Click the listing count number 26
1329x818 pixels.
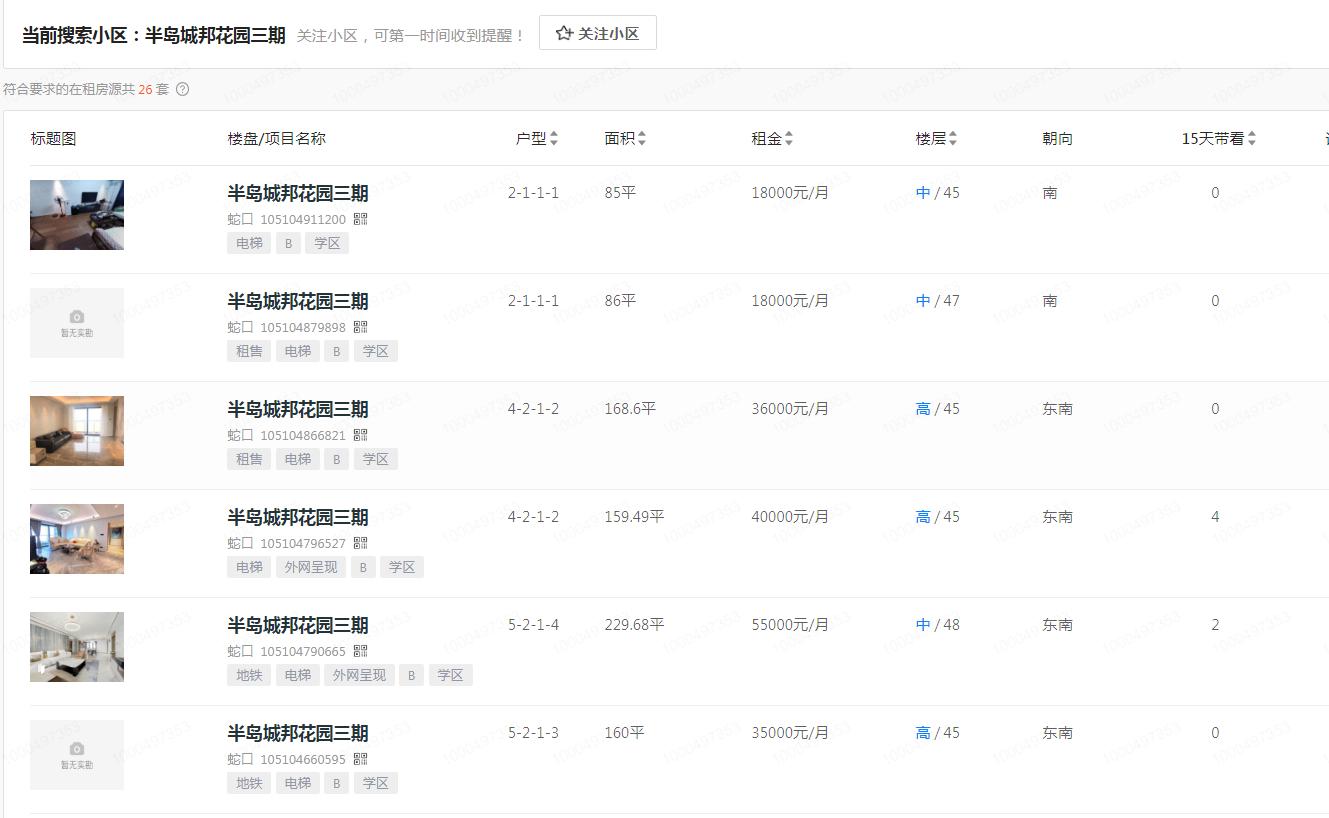(145, 89)
